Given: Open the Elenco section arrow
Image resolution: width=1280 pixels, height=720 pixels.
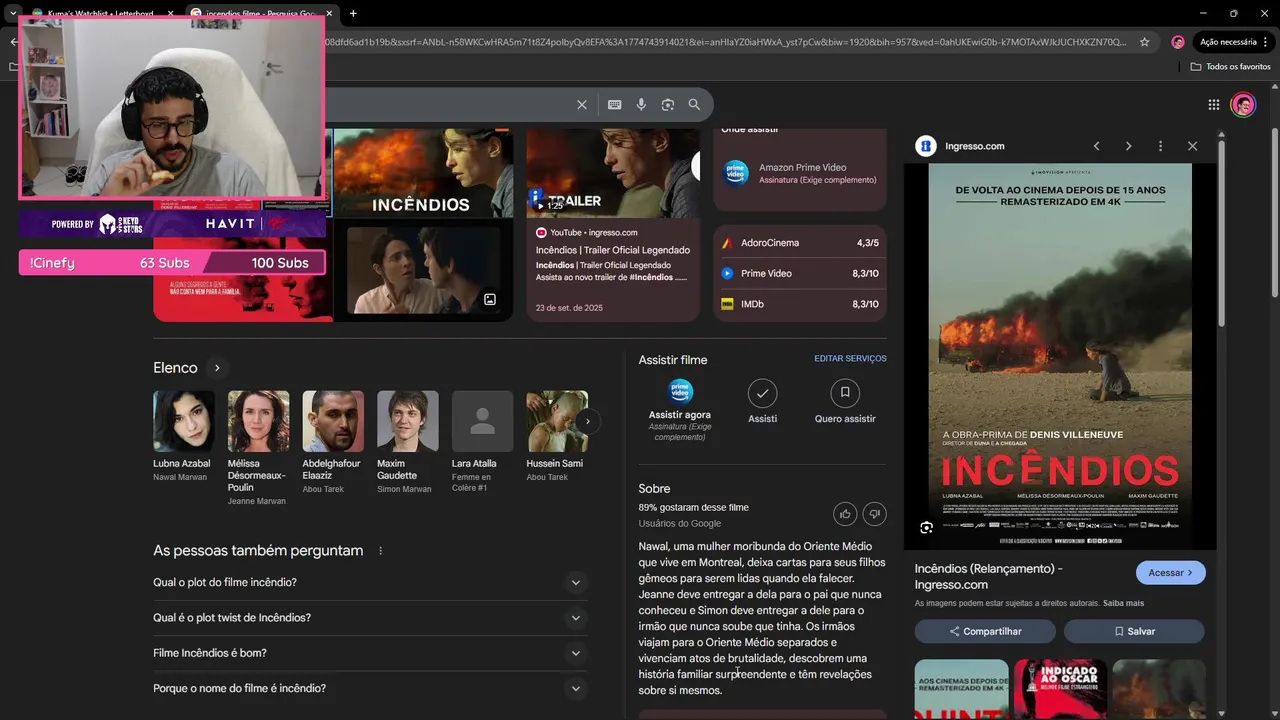Looking at the screenshot, I should point(216,368).
